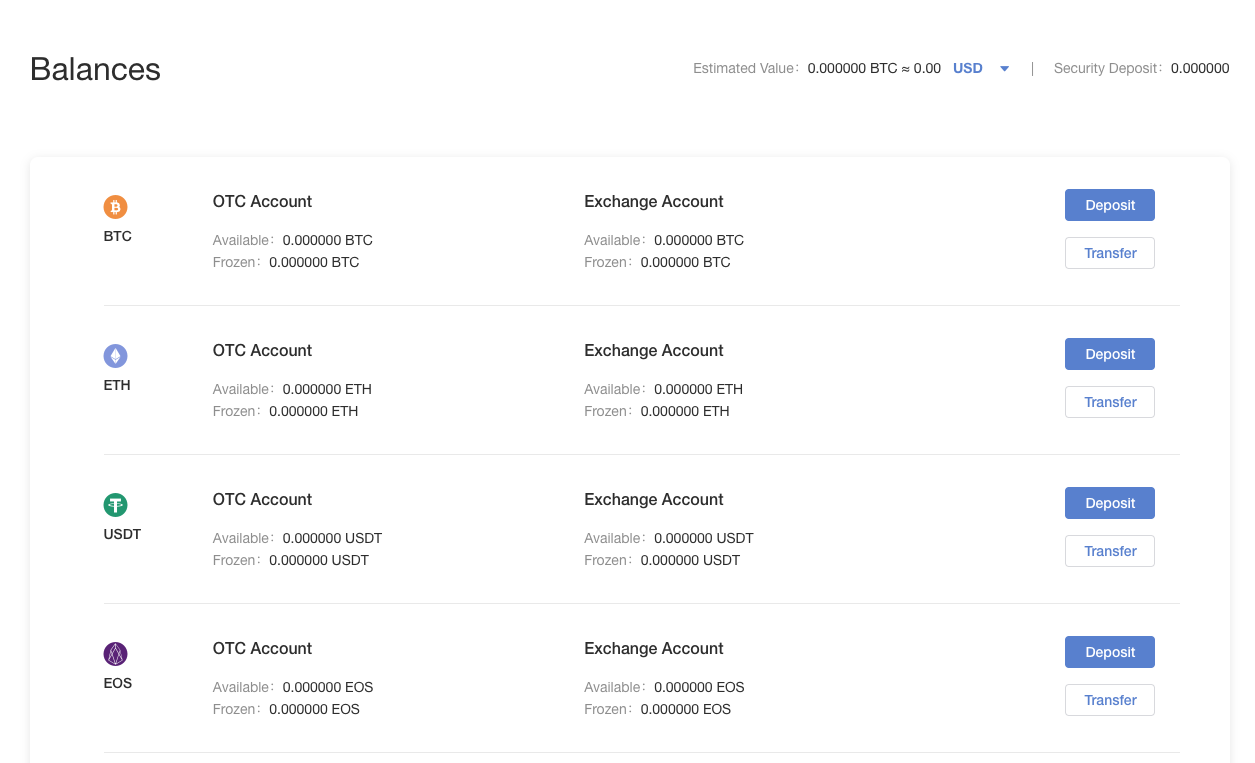Select Exchange frozen 0.000000 ETH value
This screenshot has height=763, width=1255.
pyautogui.click(x=685, y=411)
